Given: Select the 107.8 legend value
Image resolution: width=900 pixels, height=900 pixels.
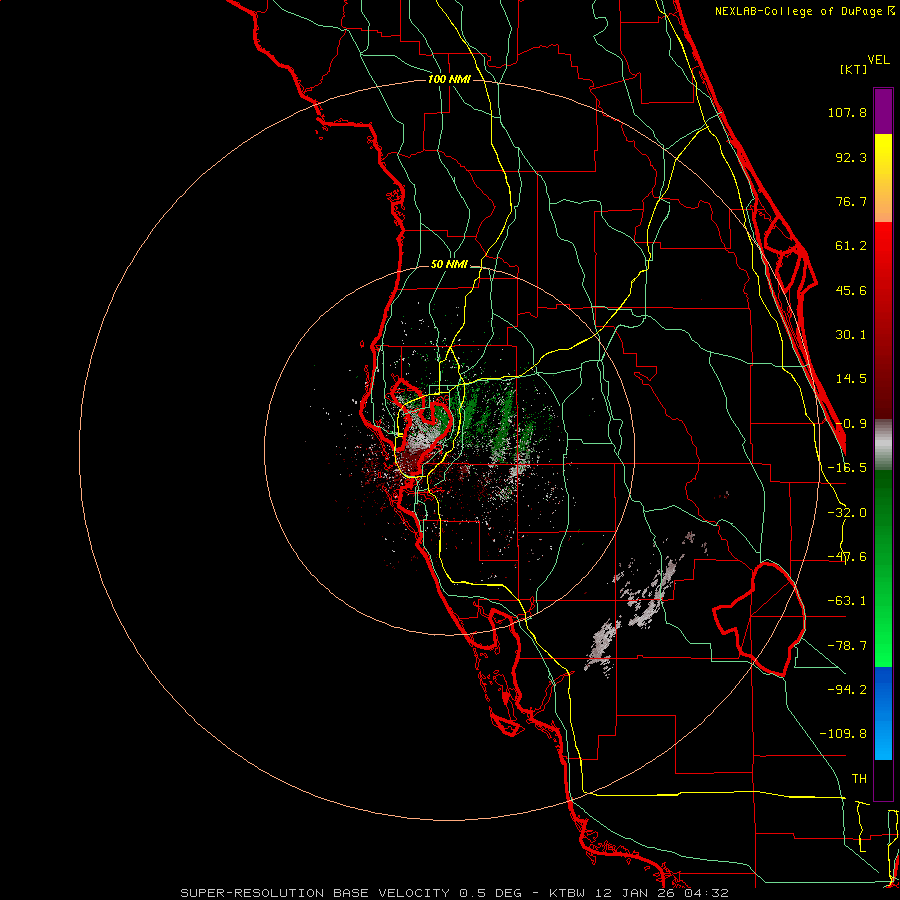Looking at the screenshot, I should 847,112.
